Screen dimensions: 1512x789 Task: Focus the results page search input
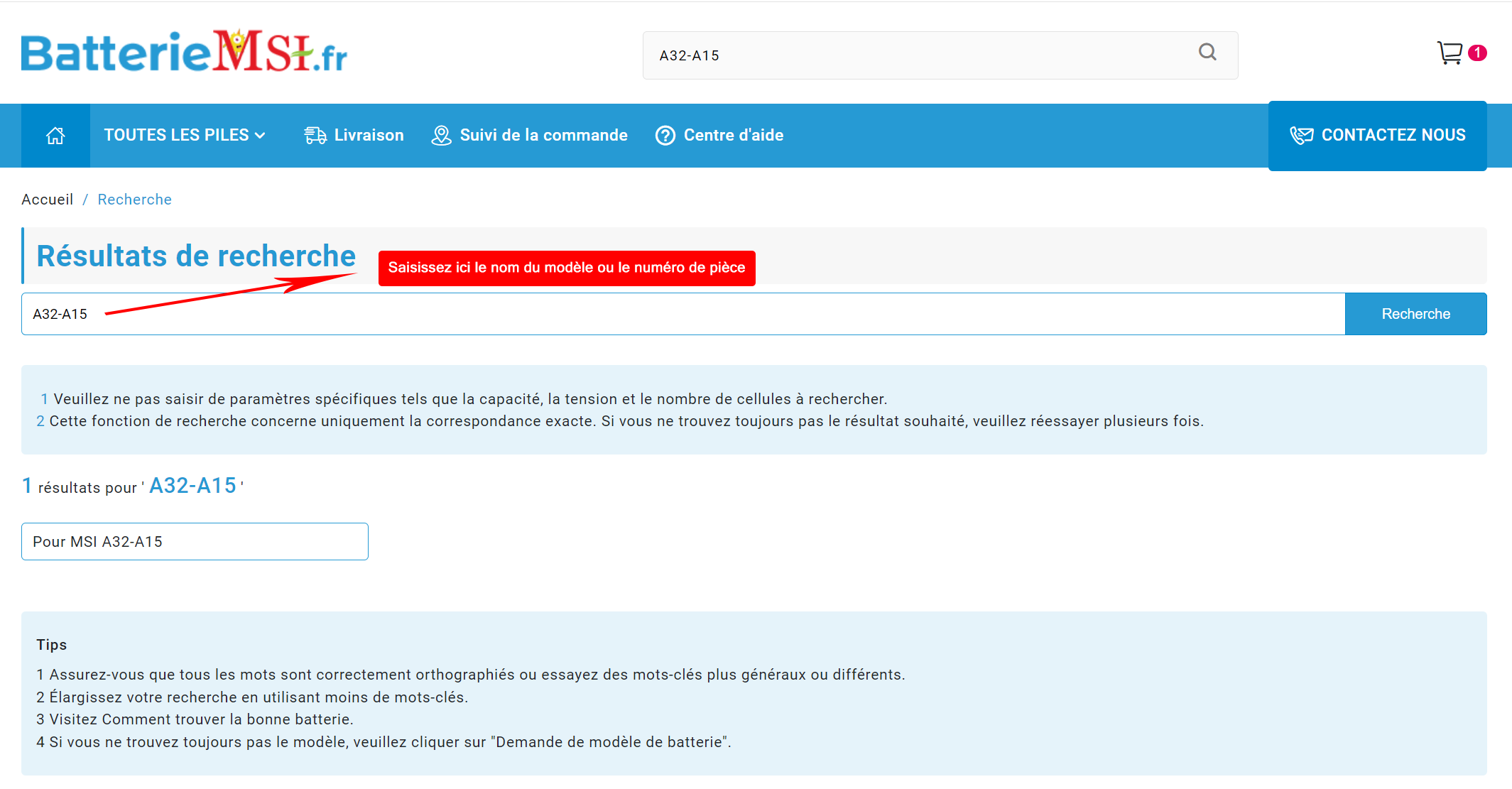[683, 314]
